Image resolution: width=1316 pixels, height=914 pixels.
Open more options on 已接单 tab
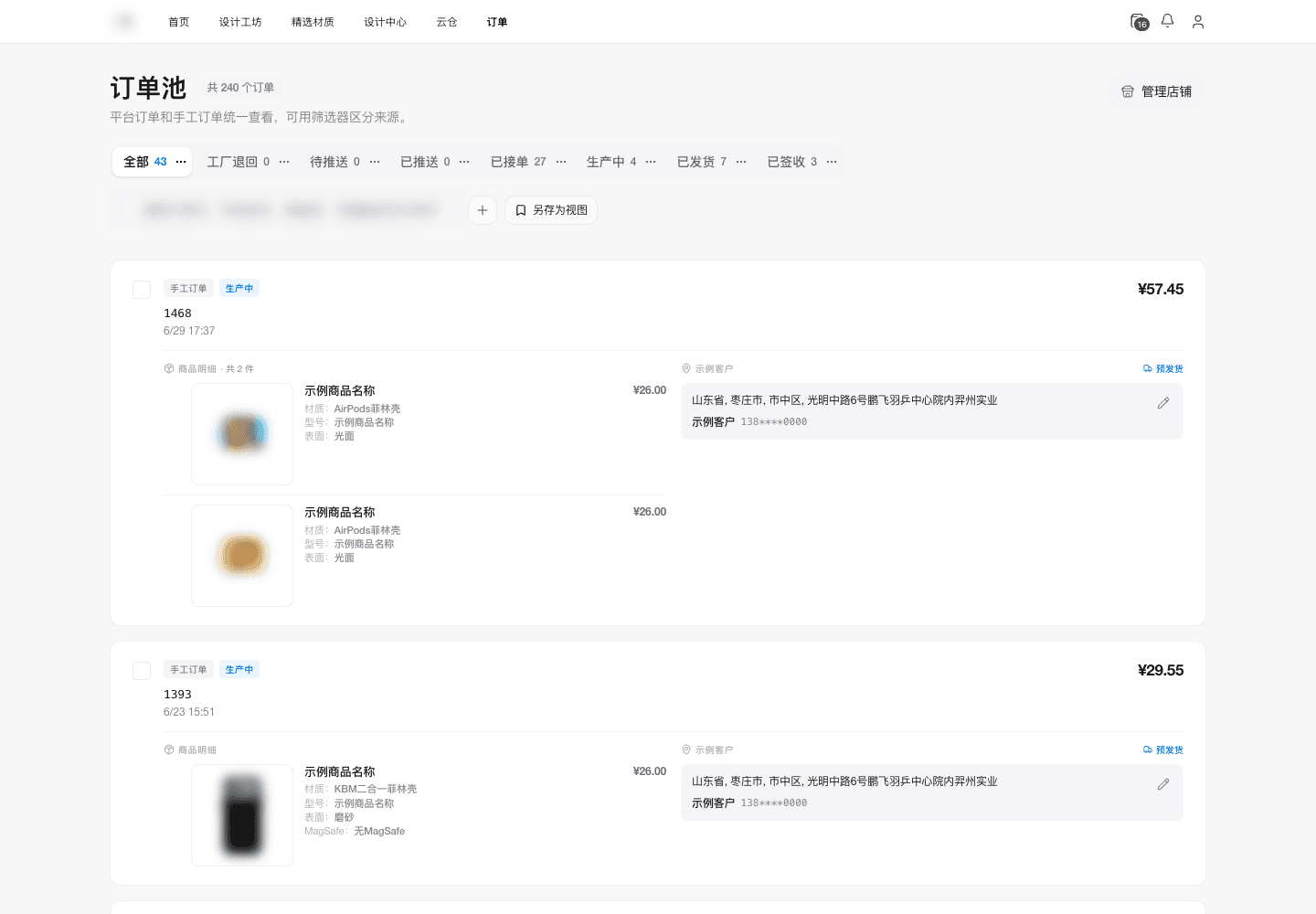point(561,162)
